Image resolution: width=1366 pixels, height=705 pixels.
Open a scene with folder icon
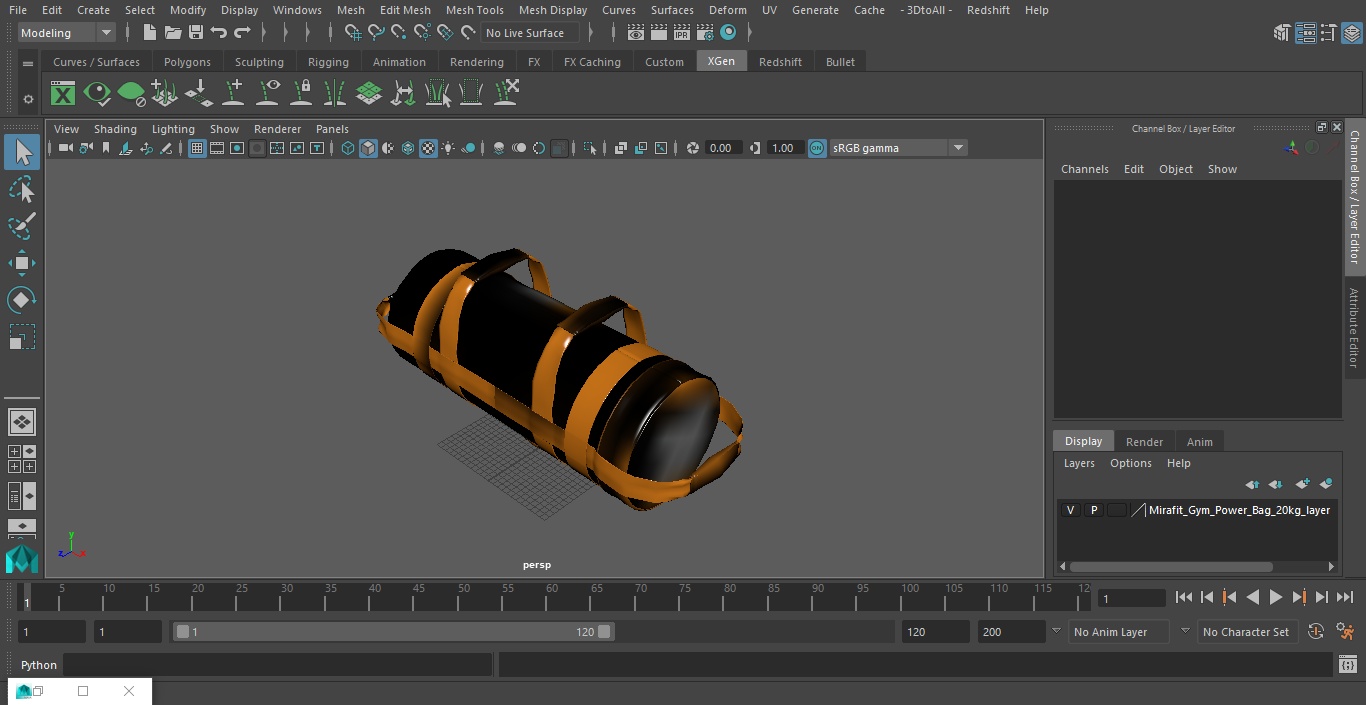[173, 33]
